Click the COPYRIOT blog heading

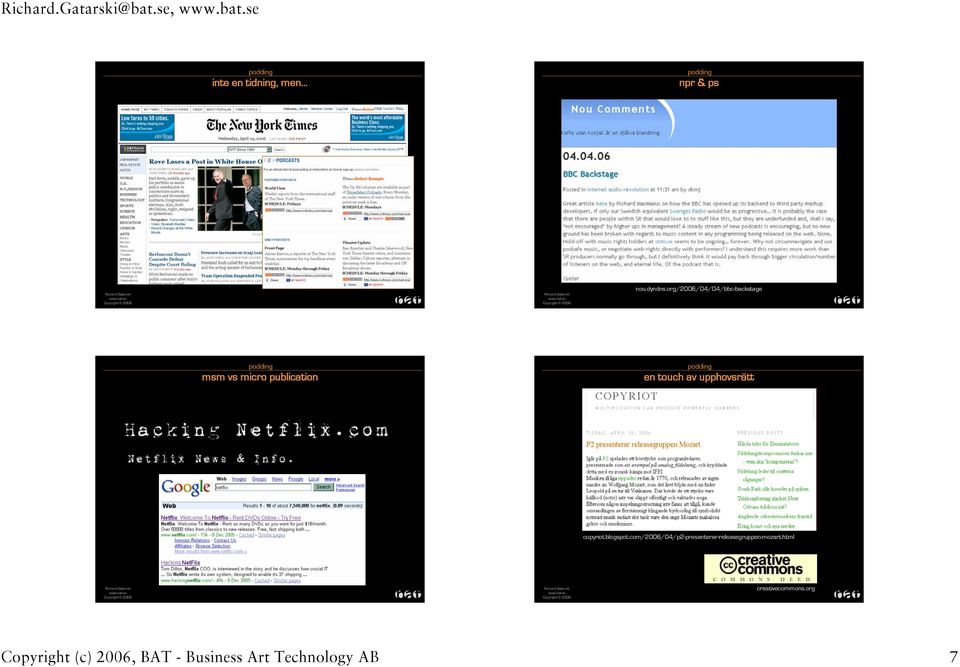click(626, 396)
